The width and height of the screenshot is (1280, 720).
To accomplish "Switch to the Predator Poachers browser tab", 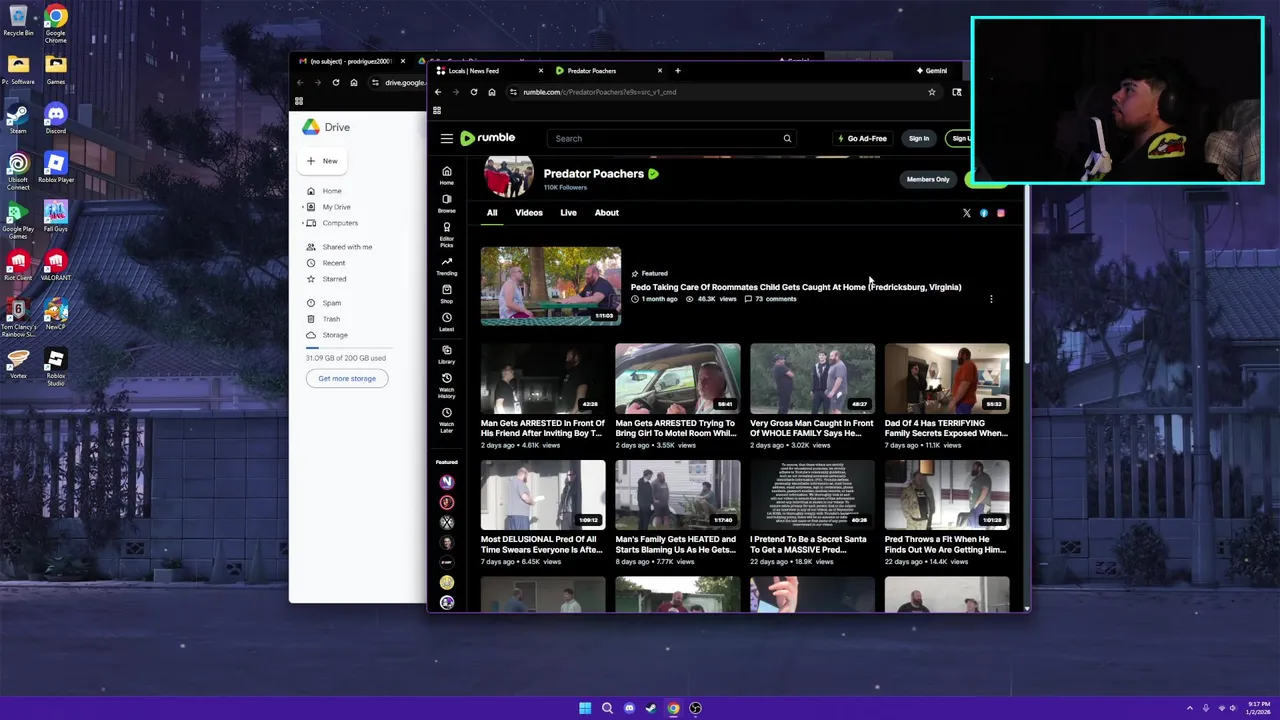I will click(x=609, y=71).
